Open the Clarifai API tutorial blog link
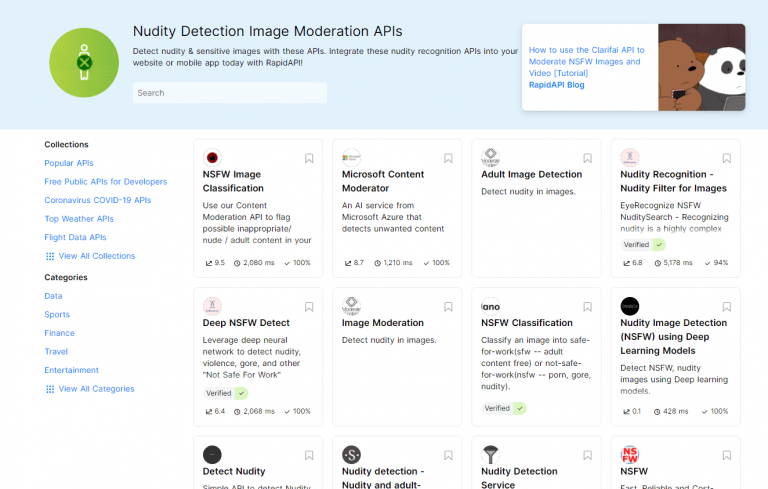This screenshot has width=768, height=489. click(x=587, y=61)
